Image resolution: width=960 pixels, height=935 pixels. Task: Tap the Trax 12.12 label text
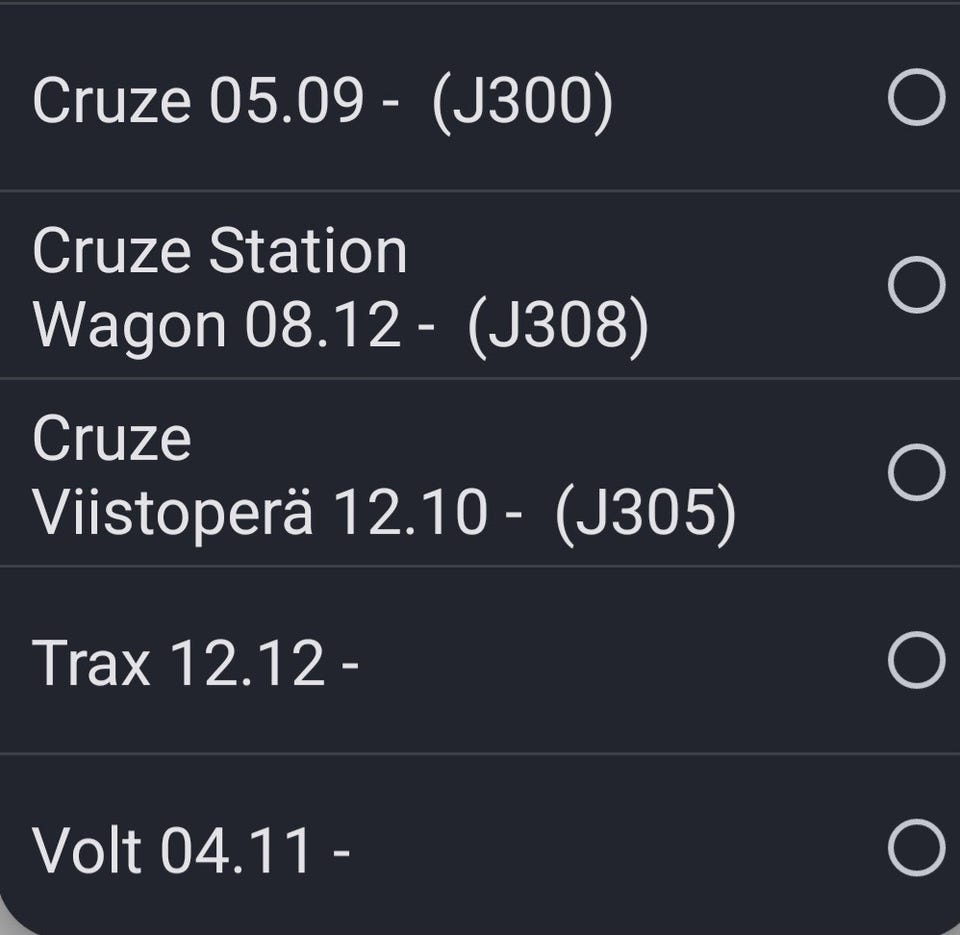coord(195,662)
